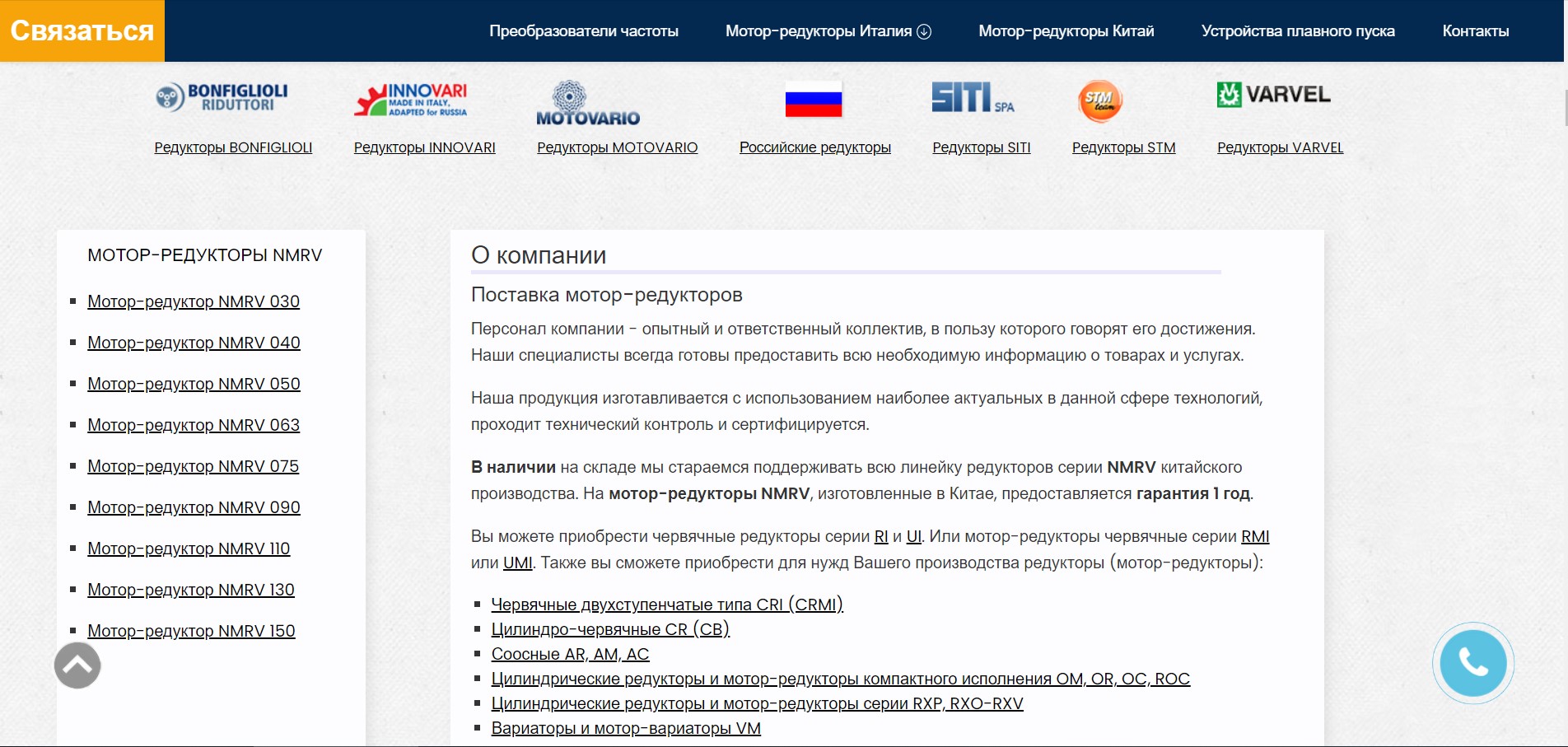
Task: Open Мотор-редуктор NMRV 063 link
Action: click(x=194, y=425)
